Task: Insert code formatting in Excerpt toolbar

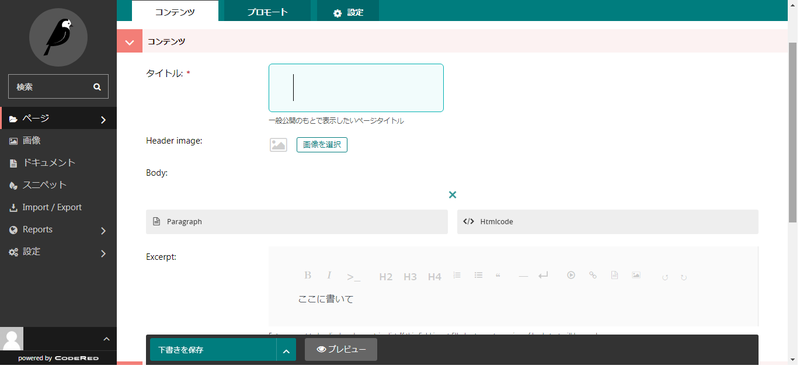Action: click(353, 277)
